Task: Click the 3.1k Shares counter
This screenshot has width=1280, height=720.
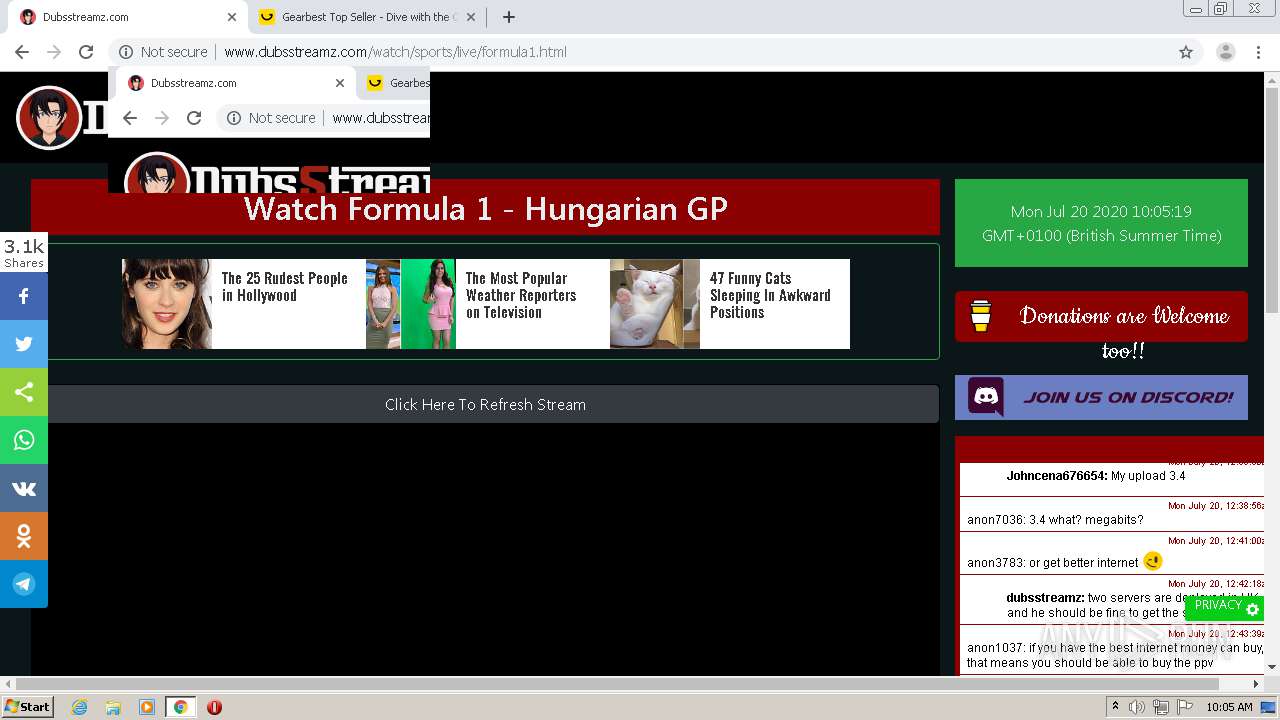Action: (24, 252)
